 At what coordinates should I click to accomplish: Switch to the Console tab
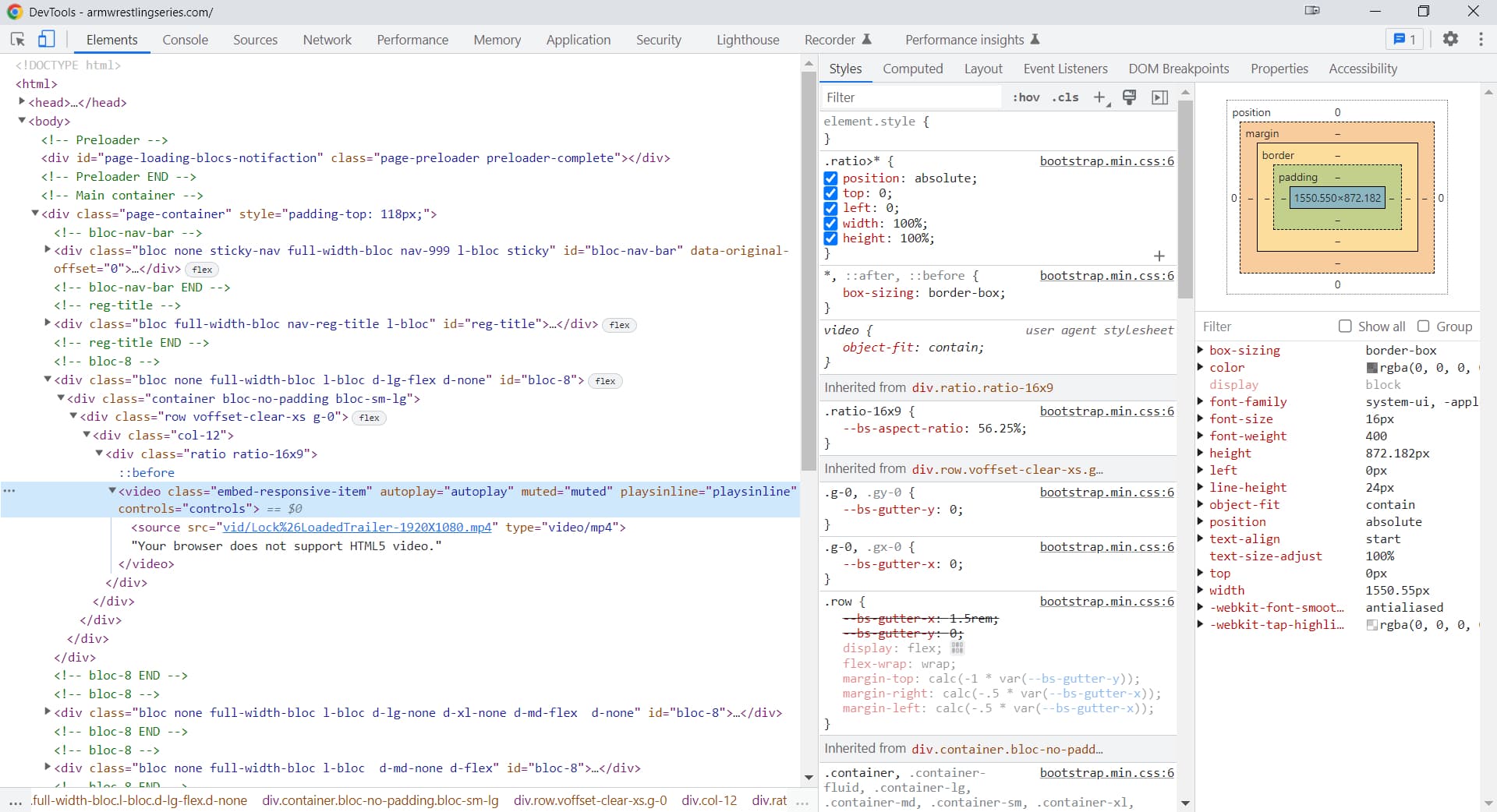[185, 40]
